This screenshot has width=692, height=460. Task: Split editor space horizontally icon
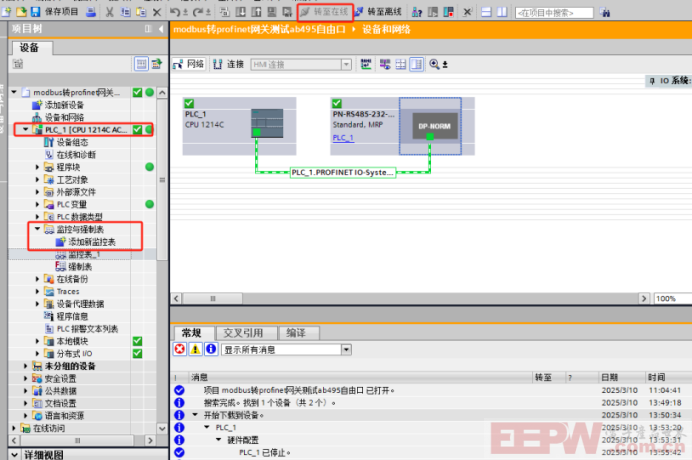486,12
